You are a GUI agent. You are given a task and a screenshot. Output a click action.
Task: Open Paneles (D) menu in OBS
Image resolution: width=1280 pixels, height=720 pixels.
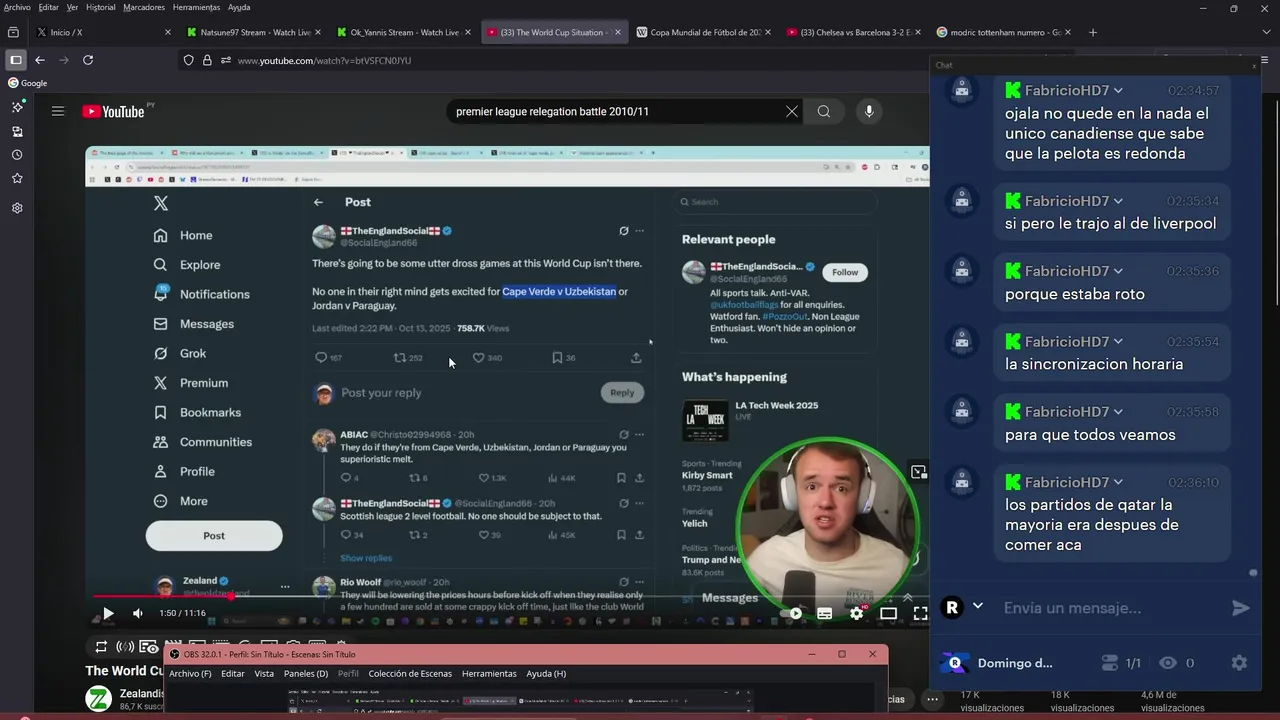click(306, 674)
